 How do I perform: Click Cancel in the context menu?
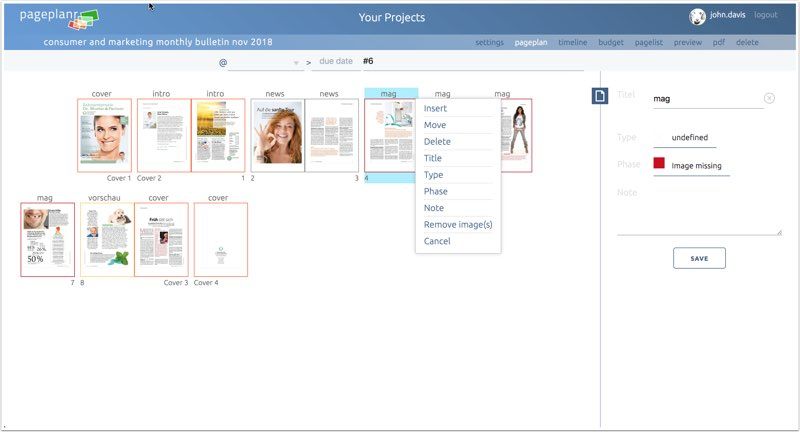[x=437, y=241]
